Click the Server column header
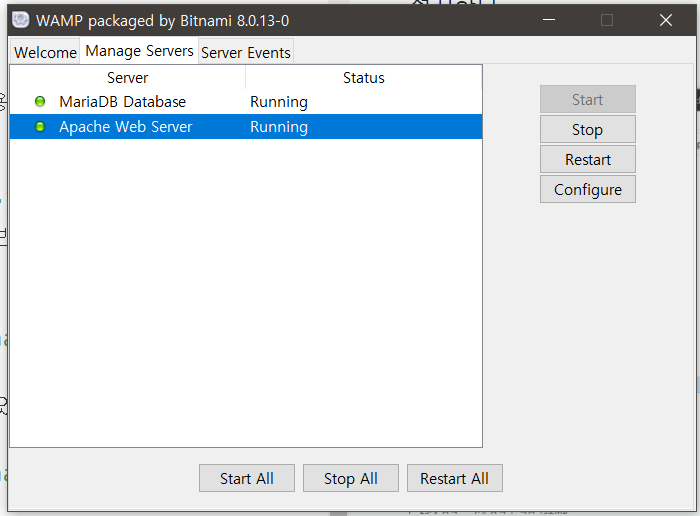Image resolution: width=700 pixels, height=516 pixels. (x=127, y=78)
